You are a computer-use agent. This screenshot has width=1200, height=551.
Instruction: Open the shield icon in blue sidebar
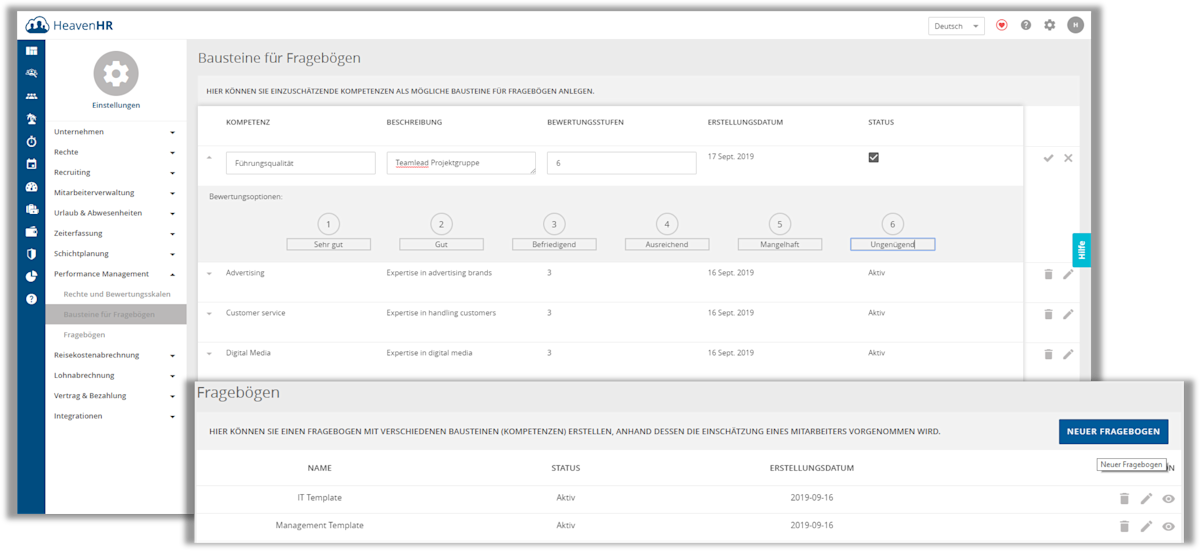[x=31, y=254]
